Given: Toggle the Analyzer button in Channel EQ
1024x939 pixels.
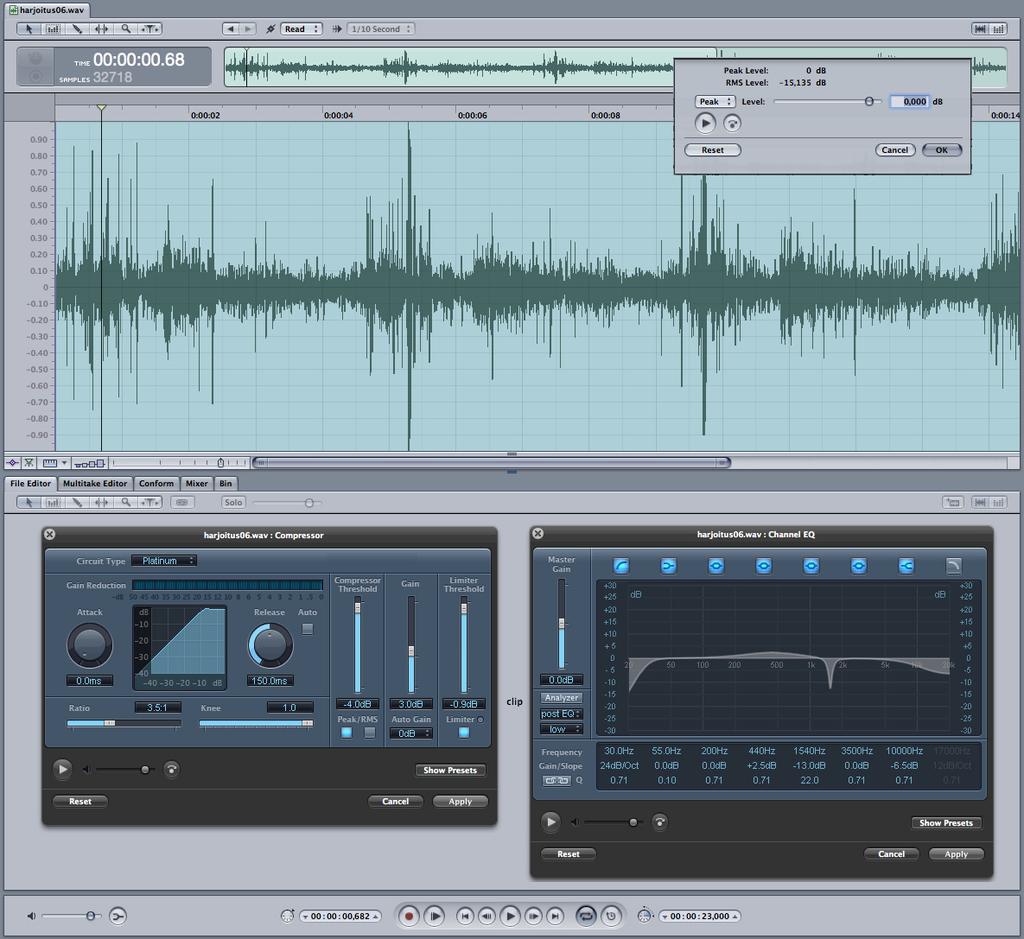Looking at the screenshot, I should coord(561,697).
